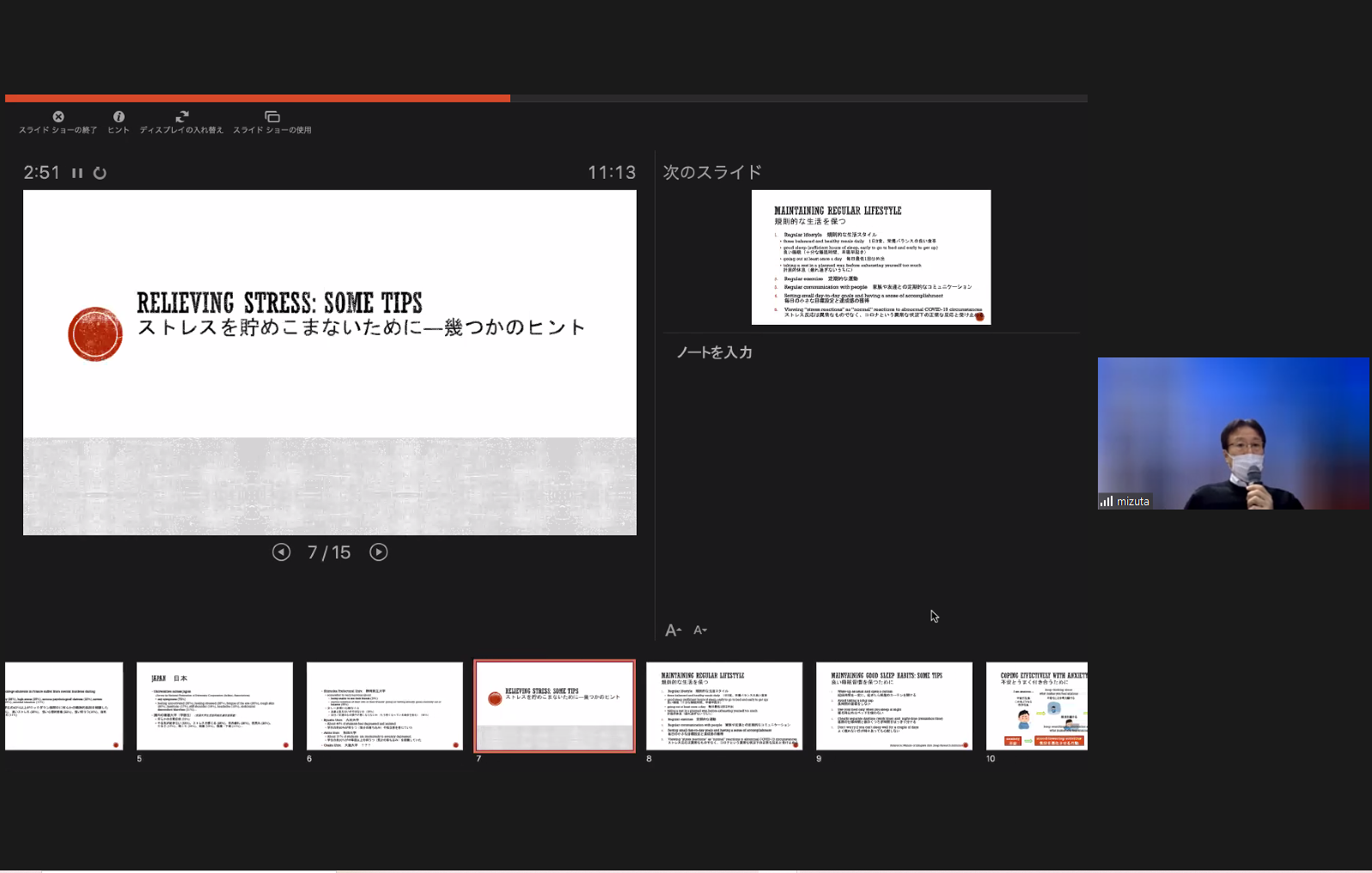Viewport: 1372px width, 873px height.
Task: Reset the elapsed timer
Action: point(100,173)
